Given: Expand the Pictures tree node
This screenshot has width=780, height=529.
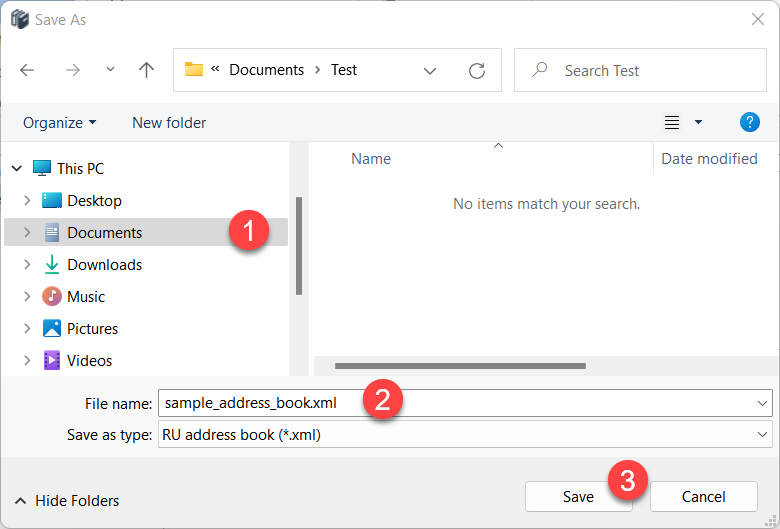Looking at the screenshot, I should pyautogui.click(x=27, y=329).
